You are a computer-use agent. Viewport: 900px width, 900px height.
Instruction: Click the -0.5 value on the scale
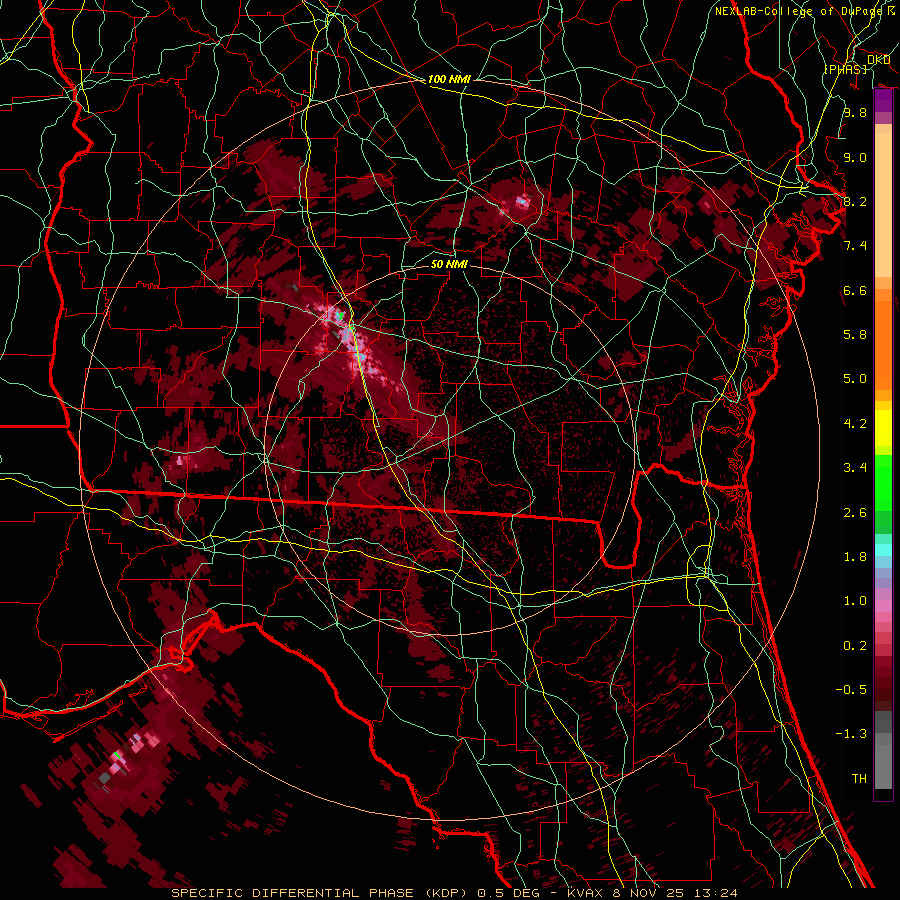851,690
